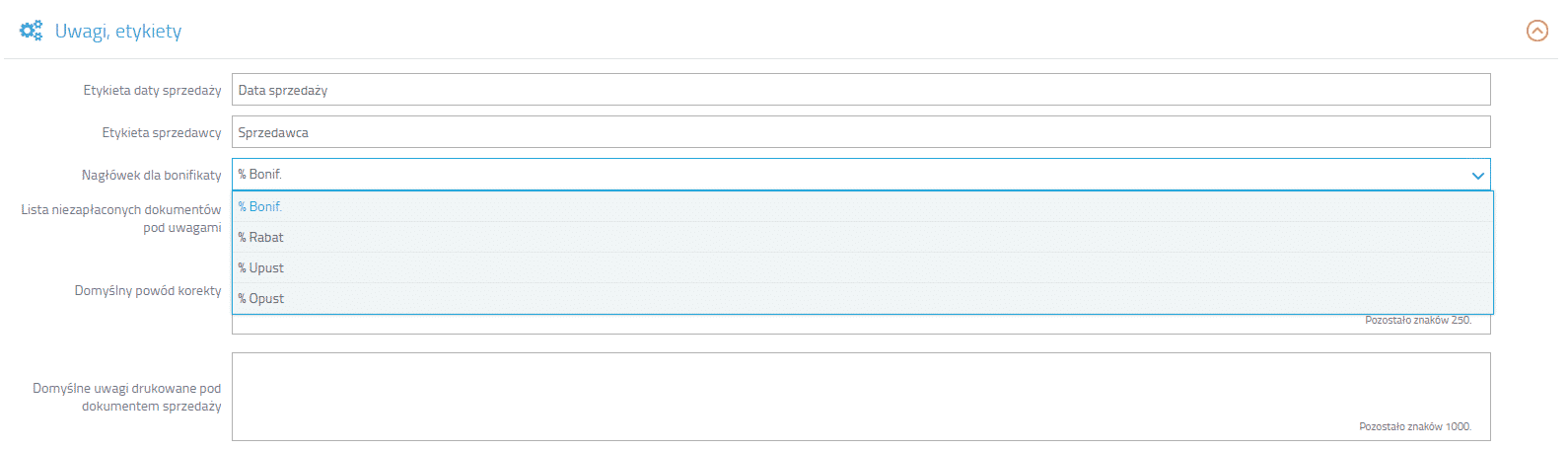Click the Uwagi, etykiety section title
Screen dimensions: 1568x450
[x=118, y=32]
